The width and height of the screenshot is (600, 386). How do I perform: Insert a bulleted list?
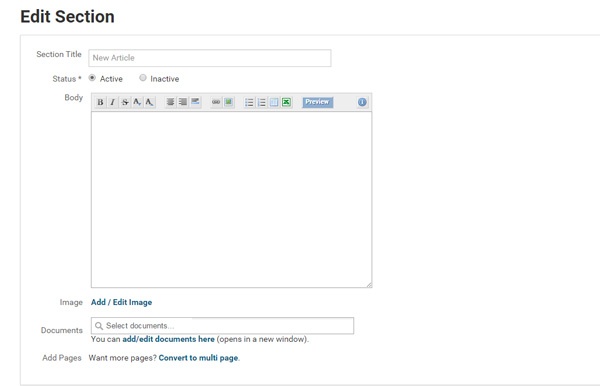(x=249, y=102)
